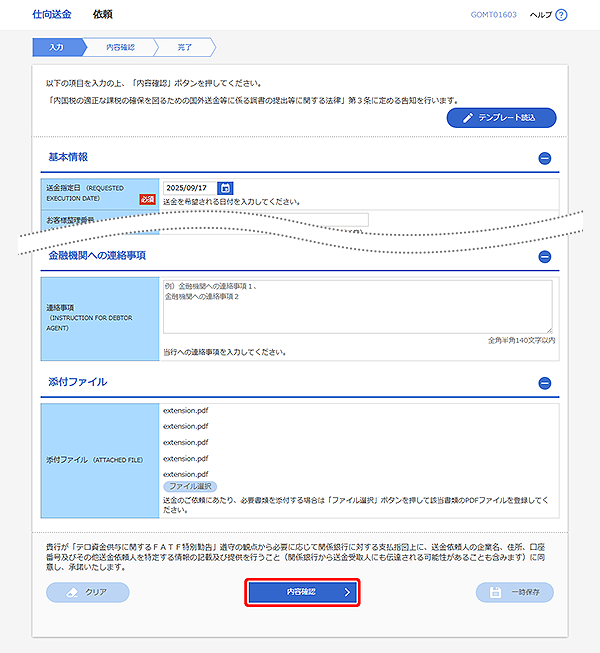The height and width of the screenshot is (653, 600).
Task: Open the help question mark icon
Action: [561, 15]
